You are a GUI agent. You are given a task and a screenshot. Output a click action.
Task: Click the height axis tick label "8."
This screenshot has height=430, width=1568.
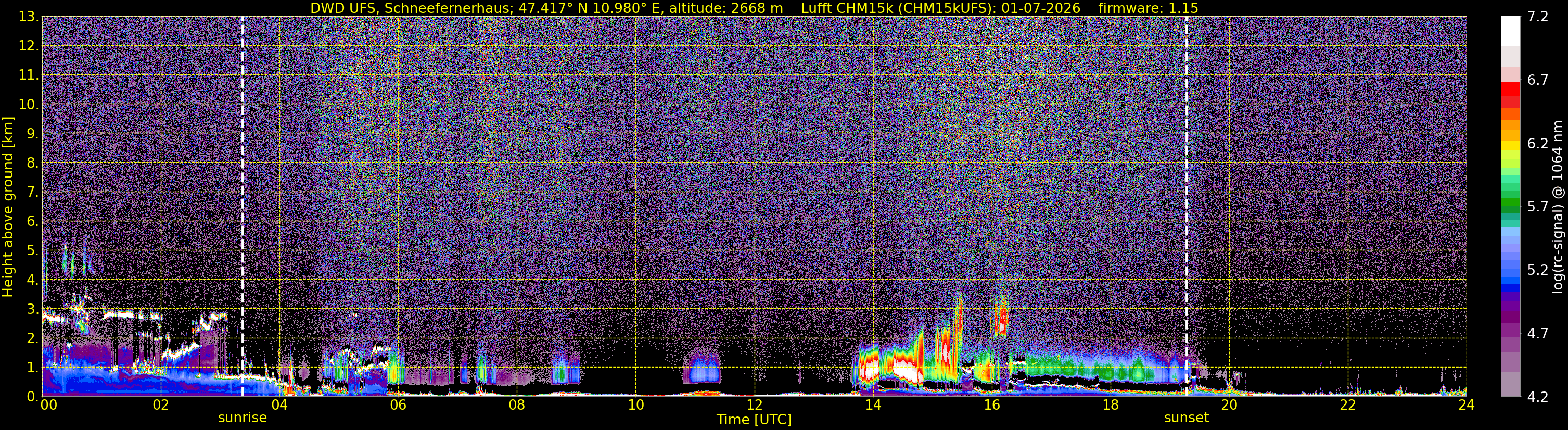click(32, 162)
